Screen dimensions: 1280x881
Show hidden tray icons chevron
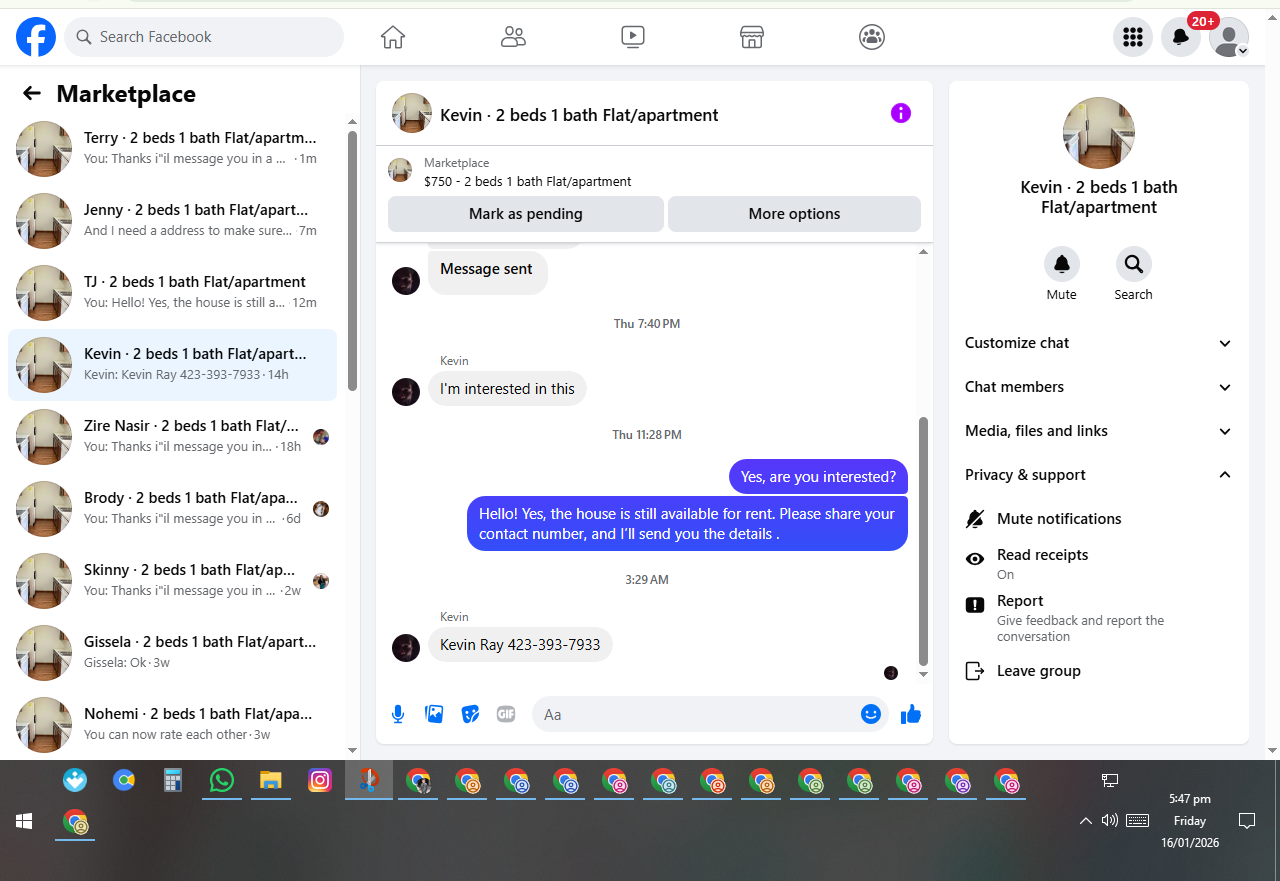click(x=1085, y=821)
